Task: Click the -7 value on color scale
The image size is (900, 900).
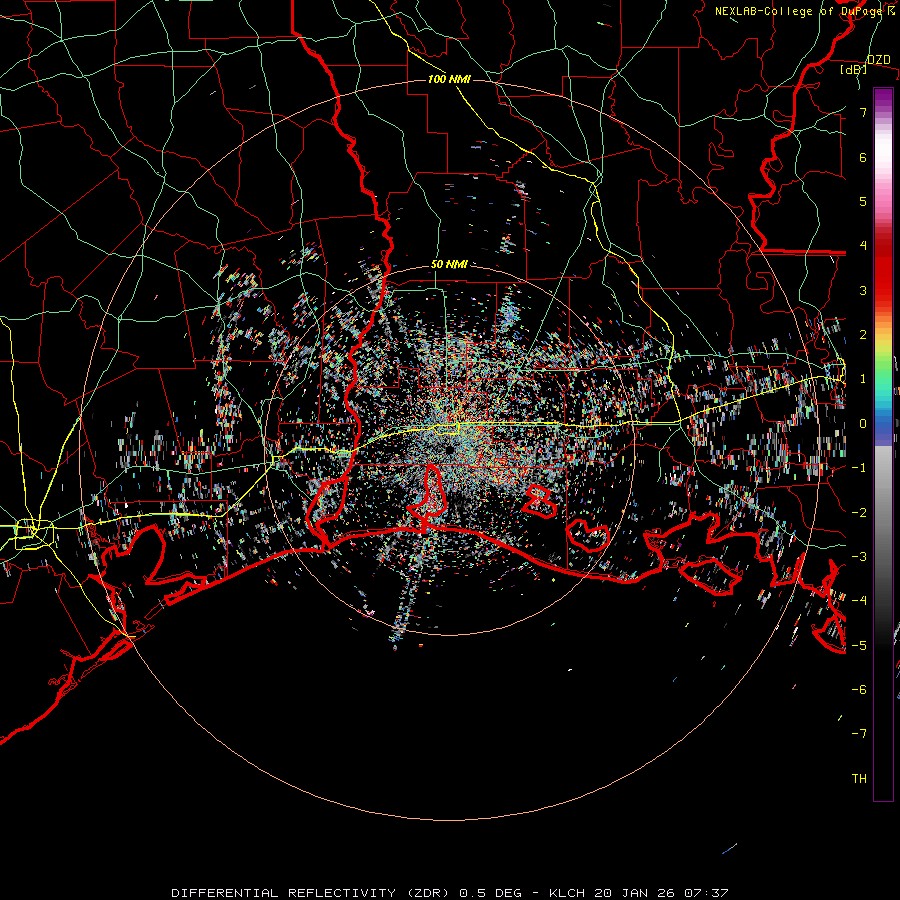Action: coord(859,734)
